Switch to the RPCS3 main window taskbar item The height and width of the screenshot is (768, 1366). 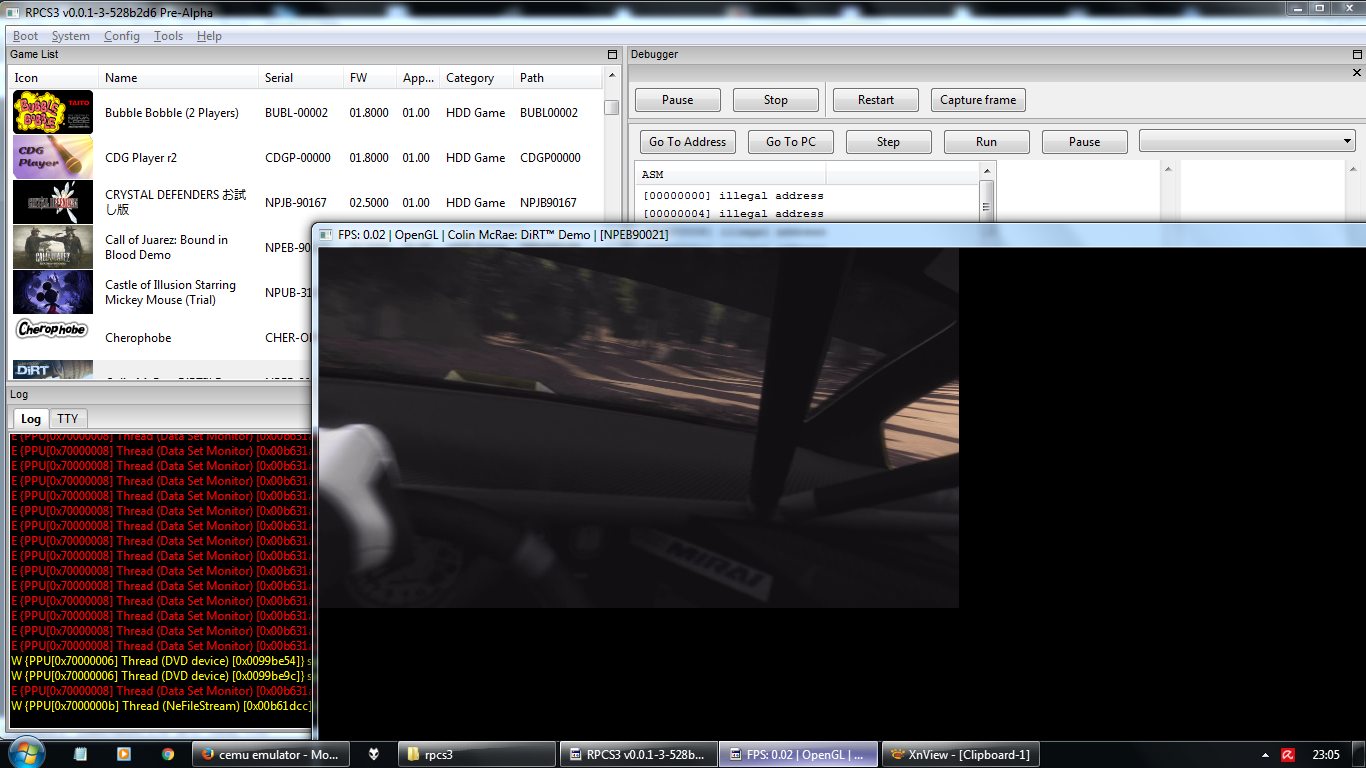point(637,754)
